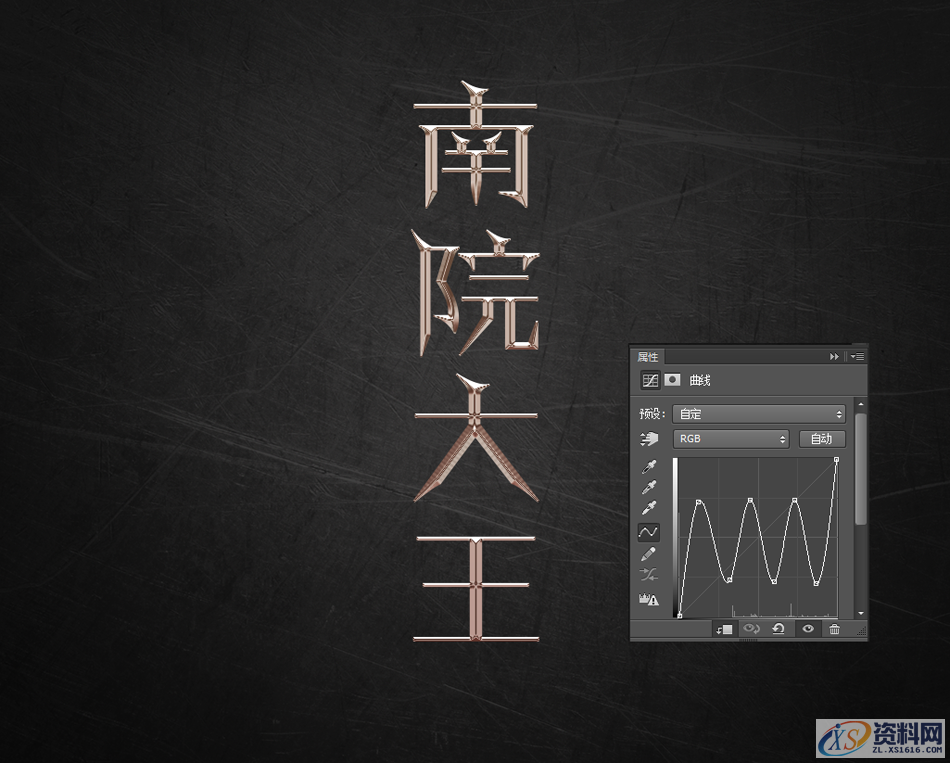Click the layer mask icon beside the Curves label

click(x=671, y=381)
